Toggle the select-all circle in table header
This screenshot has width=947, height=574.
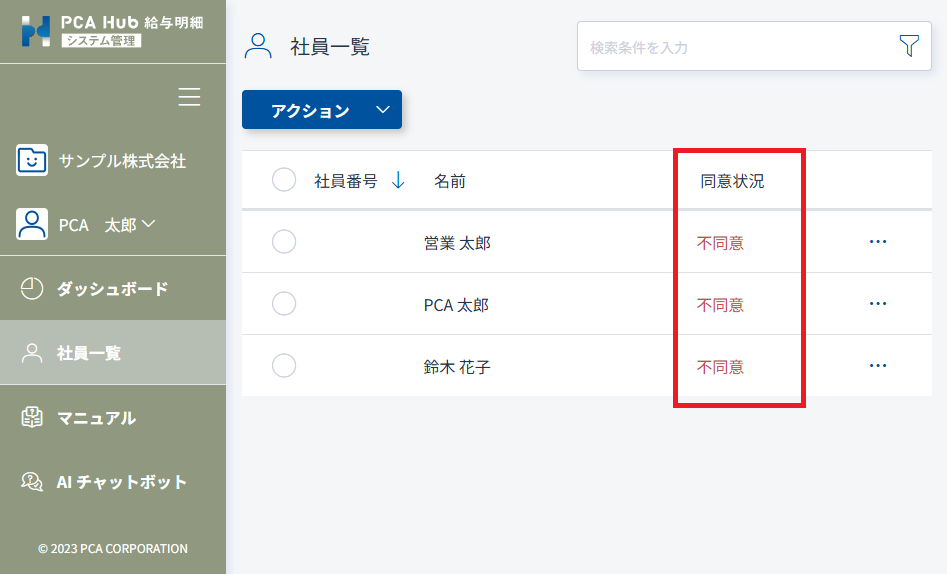pos(284,179)
